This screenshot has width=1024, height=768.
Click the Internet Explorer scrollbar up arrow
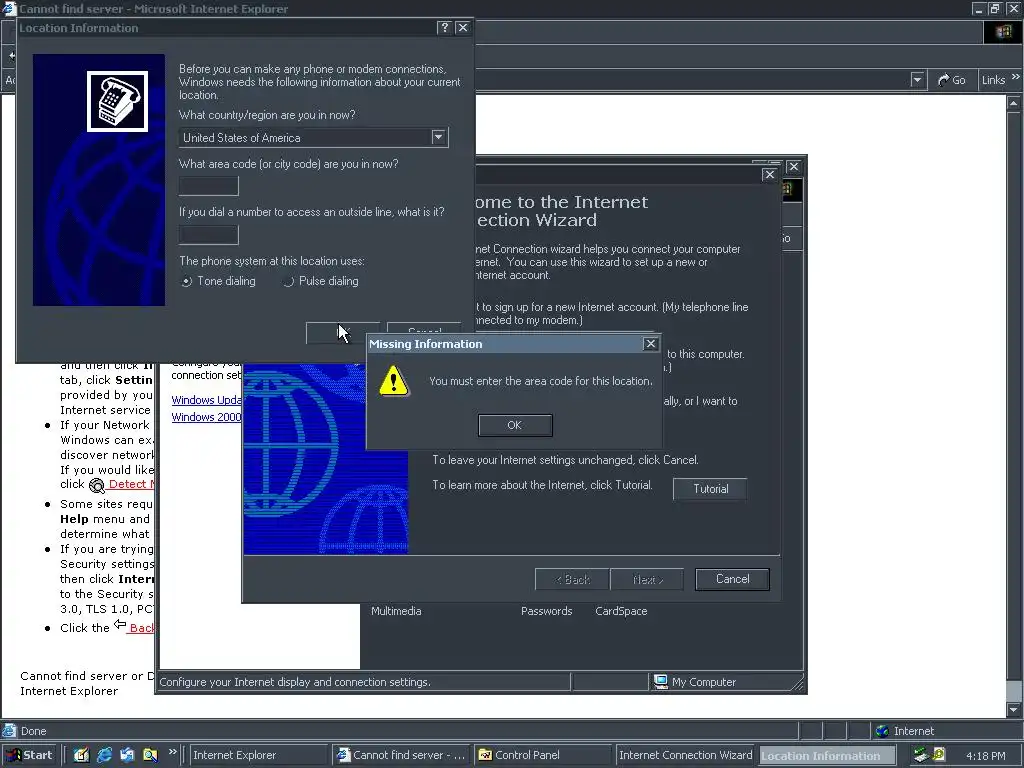[1014, 103]
